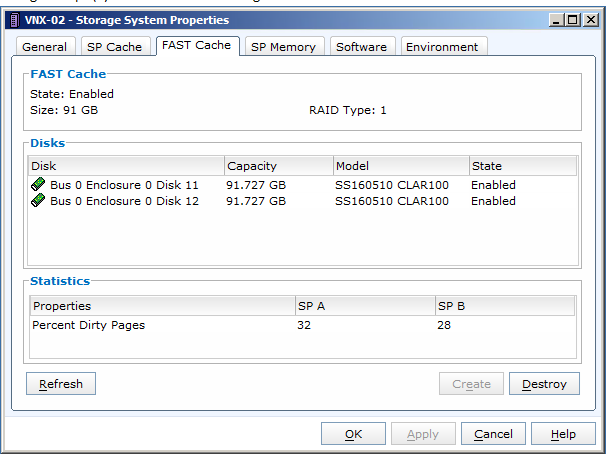Click SP A dirty pages value 32
The height and width of the screenshot is (454, 606).
point(304,325)
